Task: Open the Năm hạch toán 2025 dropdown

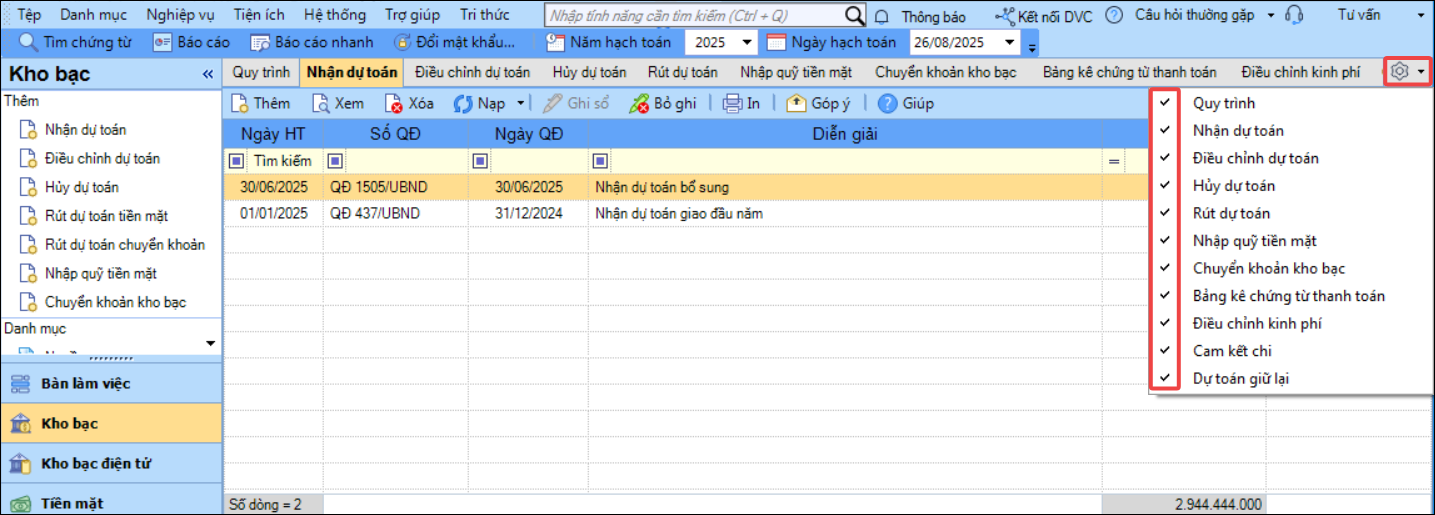Action: [x=747, y=42]
